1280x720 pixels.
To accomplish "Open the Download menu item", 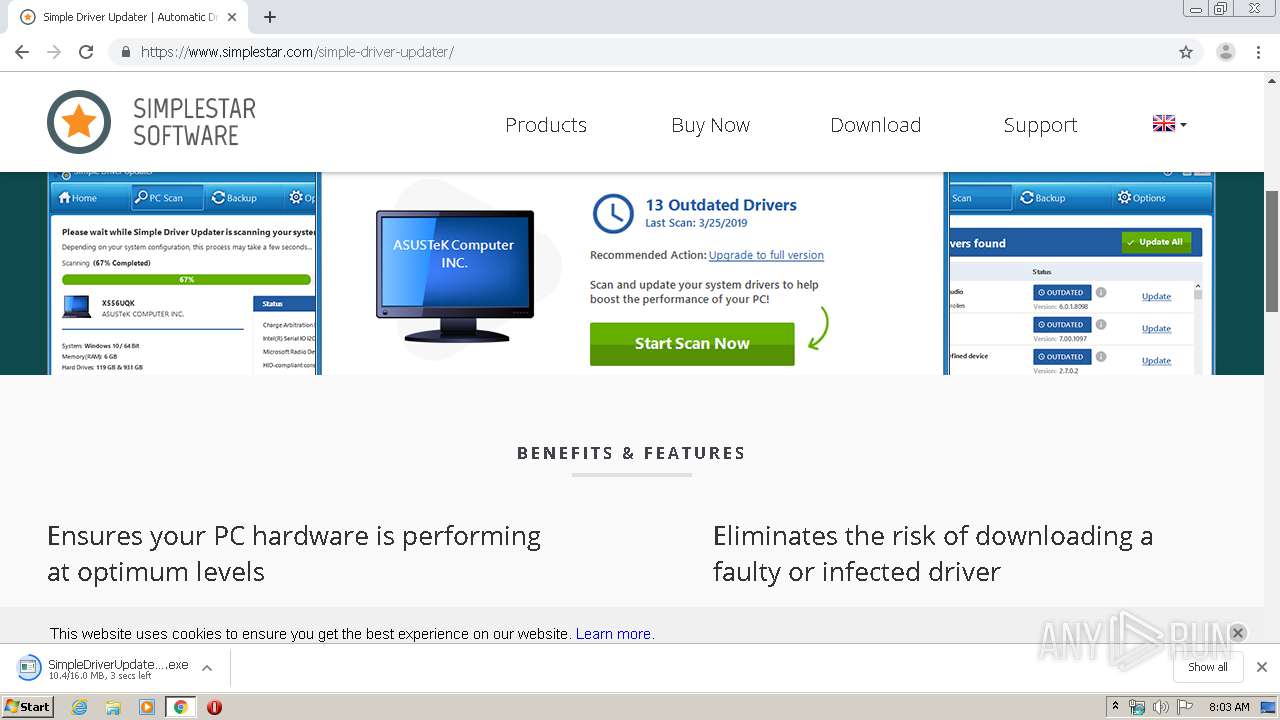I will (x=875, y=125).
